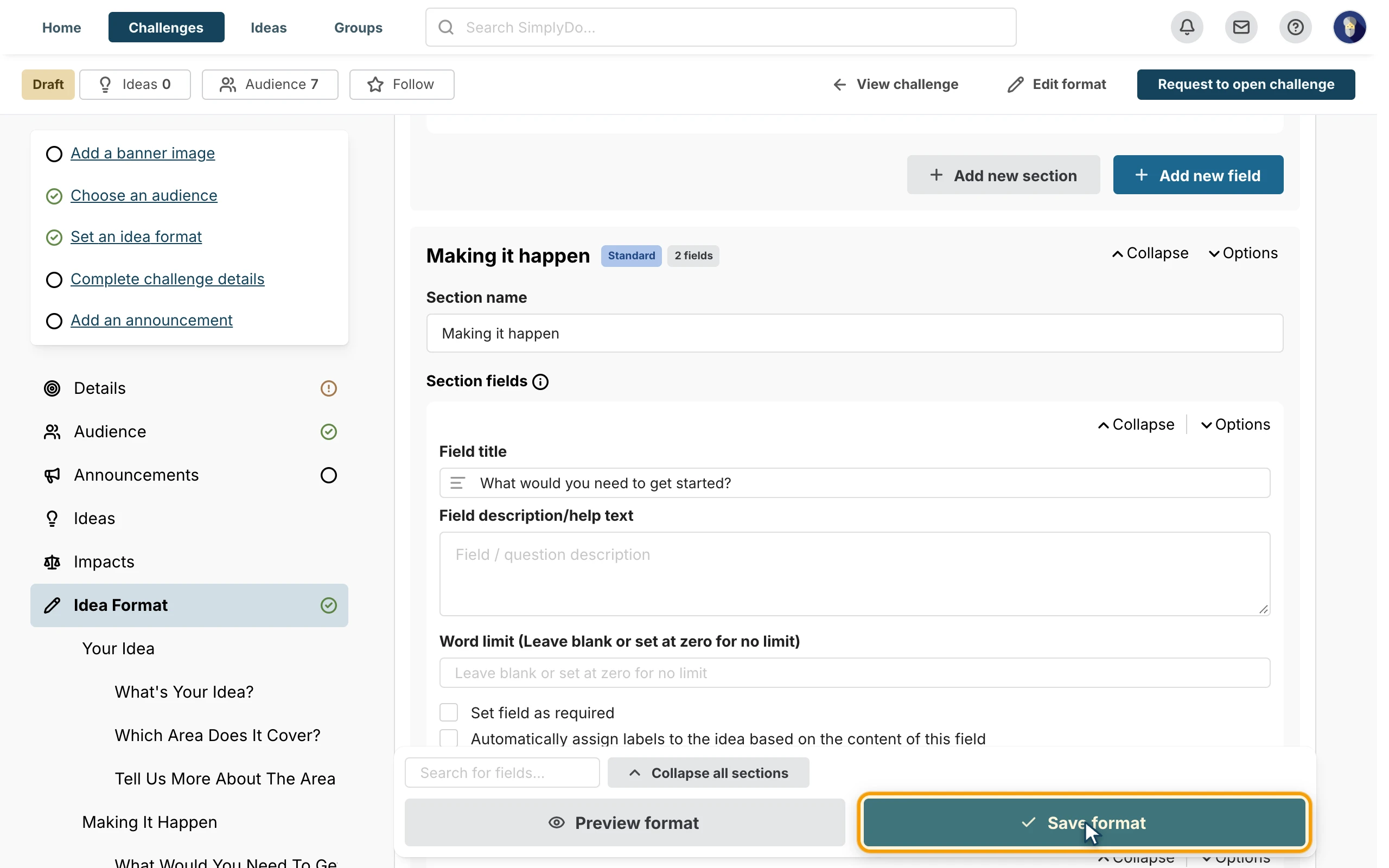
Task: Preview the format
Action: click(x=625, y=822)
